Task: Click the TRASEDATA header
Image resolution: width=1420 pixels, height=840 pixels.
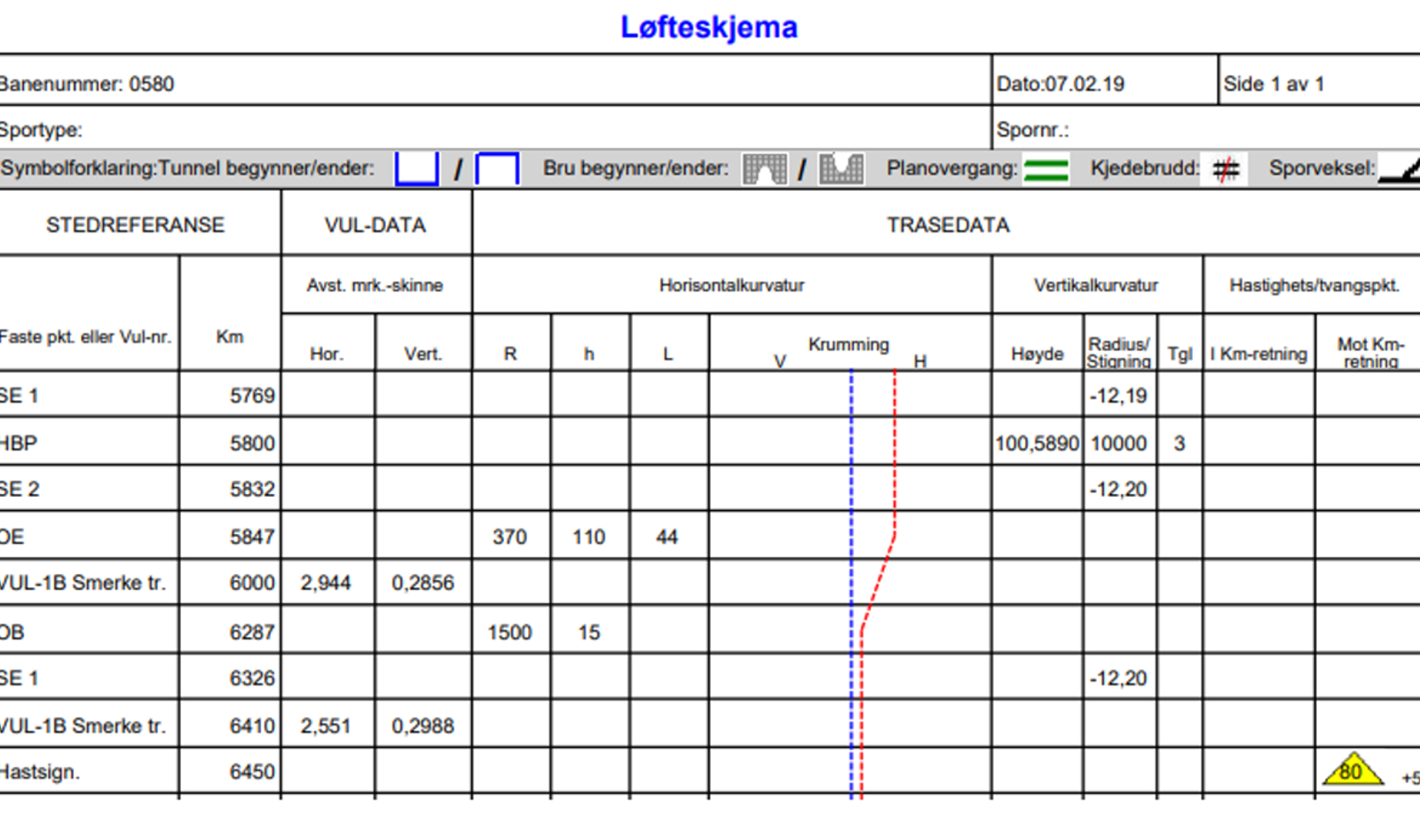Action: [x=948, y=225]
